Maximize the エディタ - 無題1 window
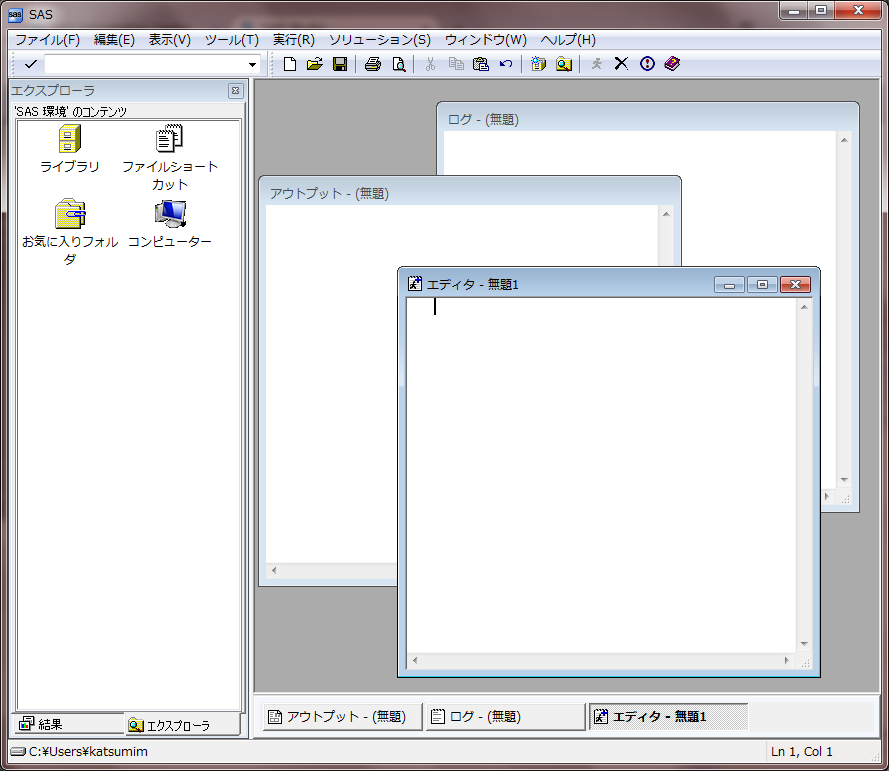Screen dimensions: 889x771 (763, 285)
